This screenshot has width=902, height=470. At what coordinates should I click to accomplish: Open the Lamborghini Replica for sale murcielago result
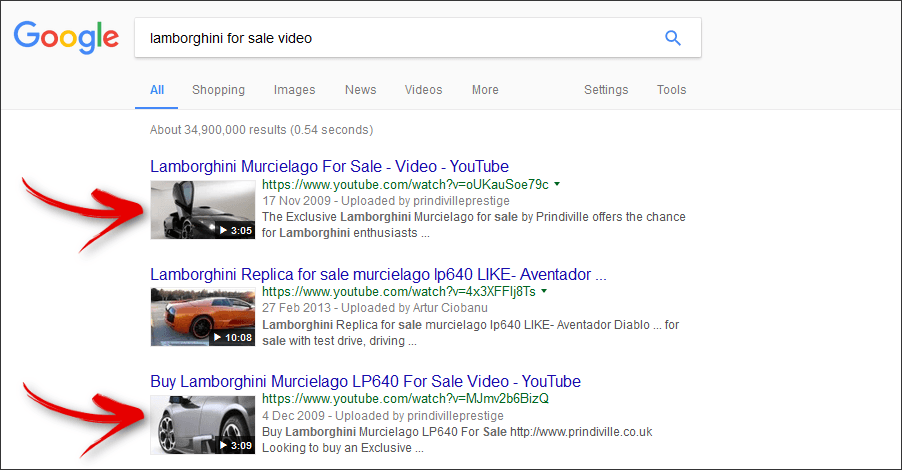point(379,274)
